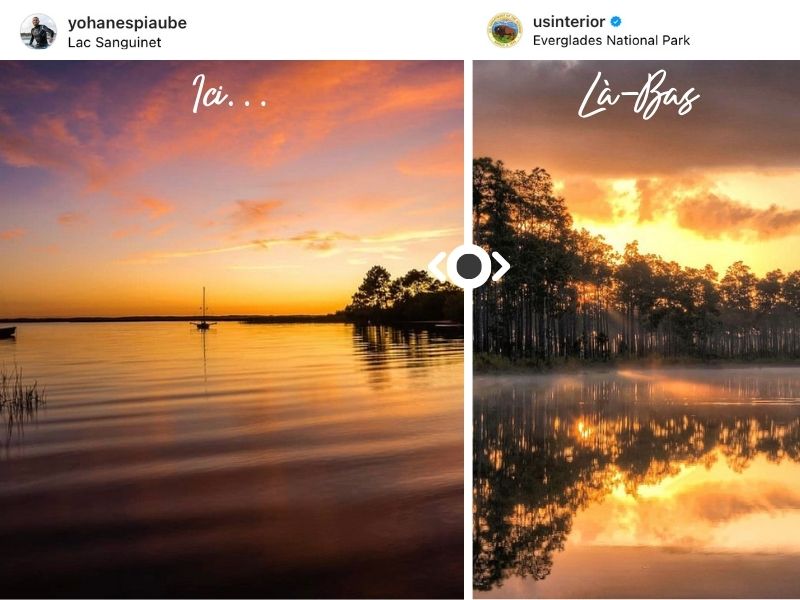The width and height of the screenshot is (800, 600).
Task: Open the yohanespiaube username link
Action: point(127,22)
